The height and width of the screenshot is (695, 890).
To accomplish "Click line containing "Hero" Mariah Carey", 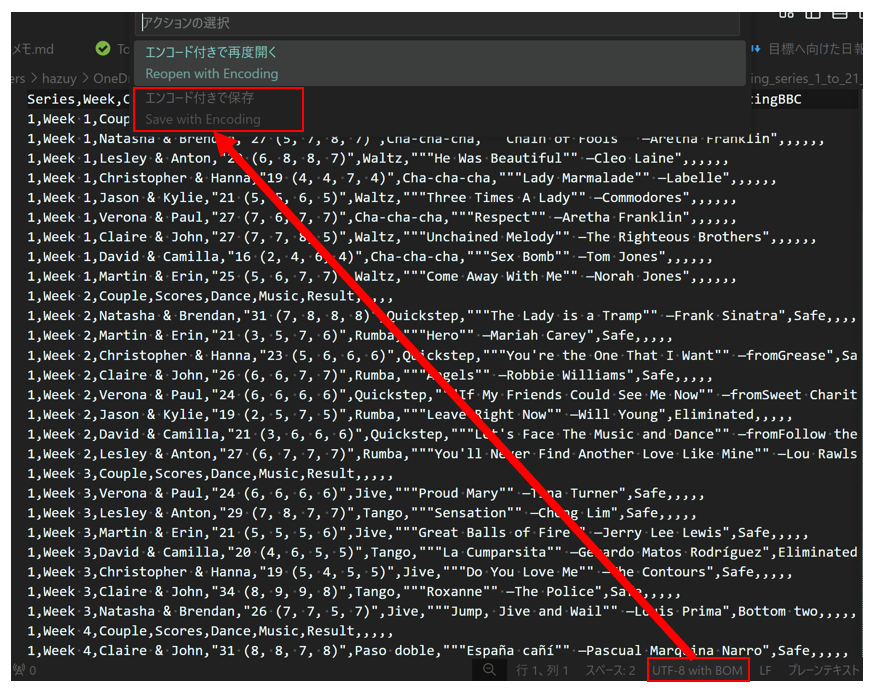I will coord(350,336).
